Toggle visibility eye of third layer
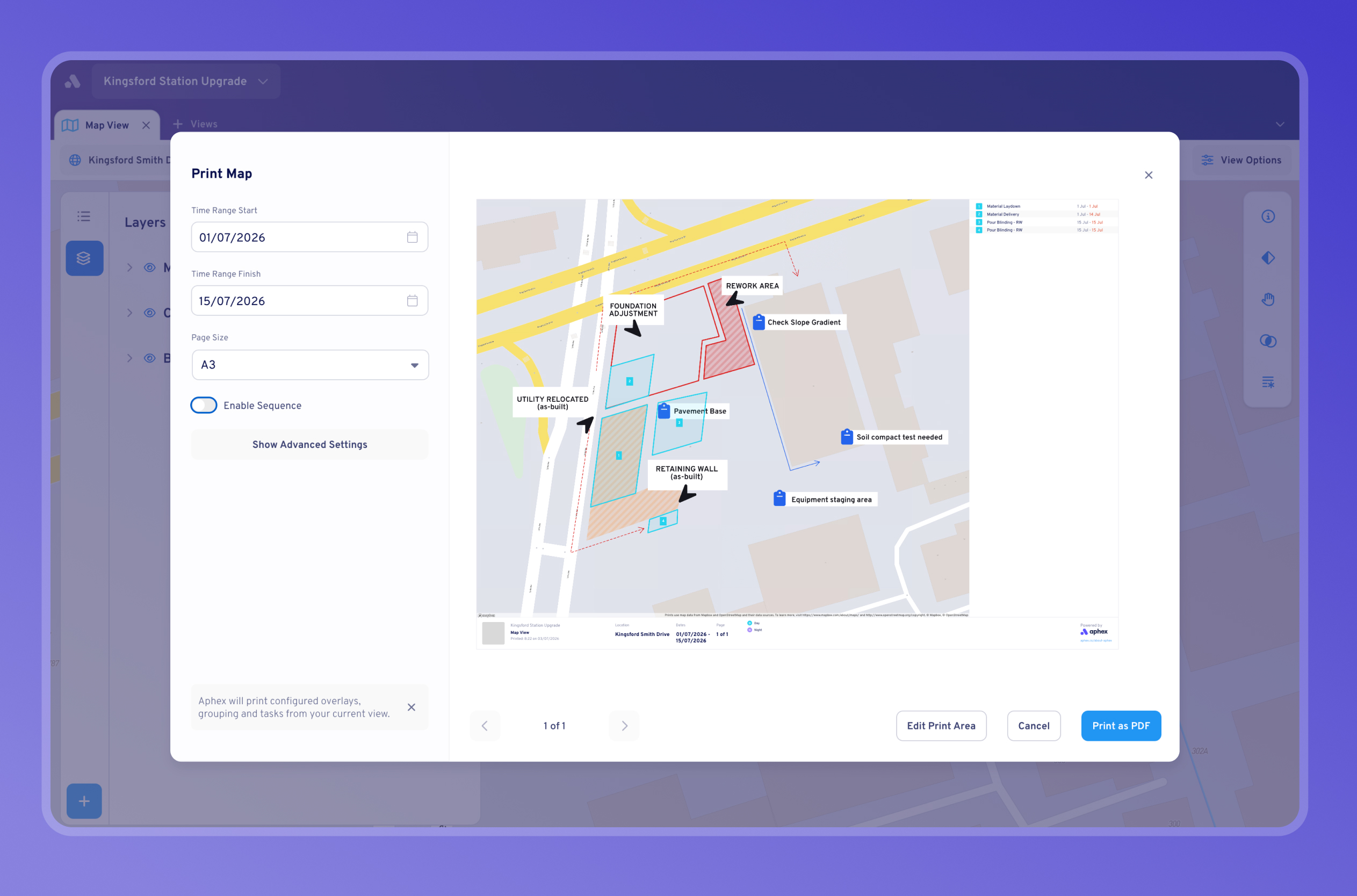Screen dimensions: 1357x896 (150, 358)
